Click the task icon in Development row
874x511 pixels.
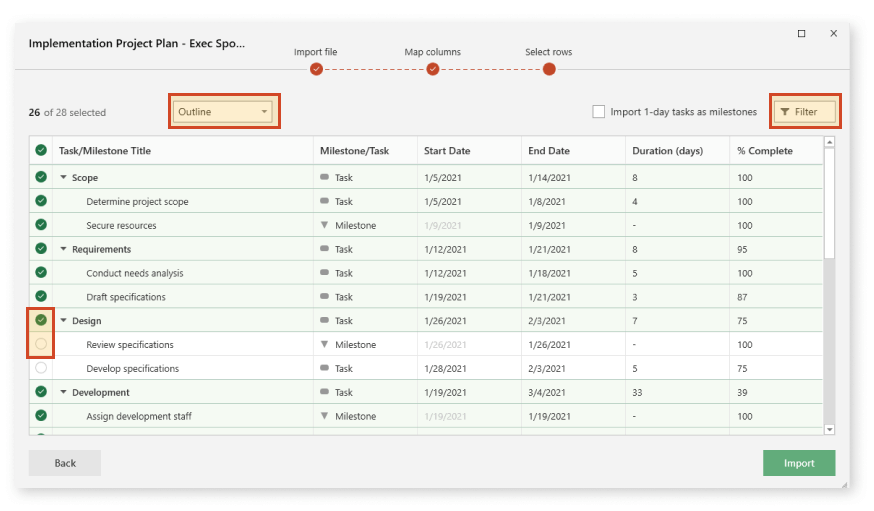324,392
